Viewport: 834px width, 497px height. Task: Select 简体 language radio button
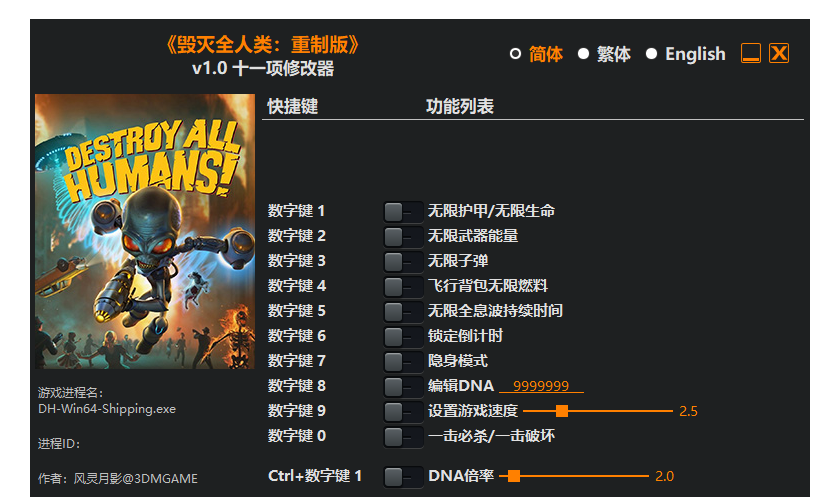pos(515,54)
